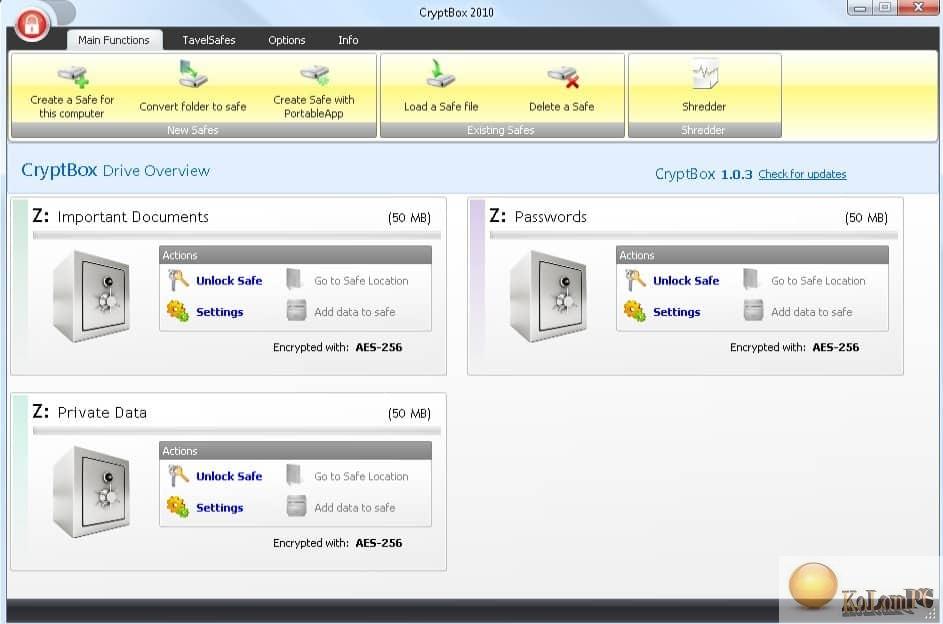Click the Convert folder to safe icon

tap(192, 74)
